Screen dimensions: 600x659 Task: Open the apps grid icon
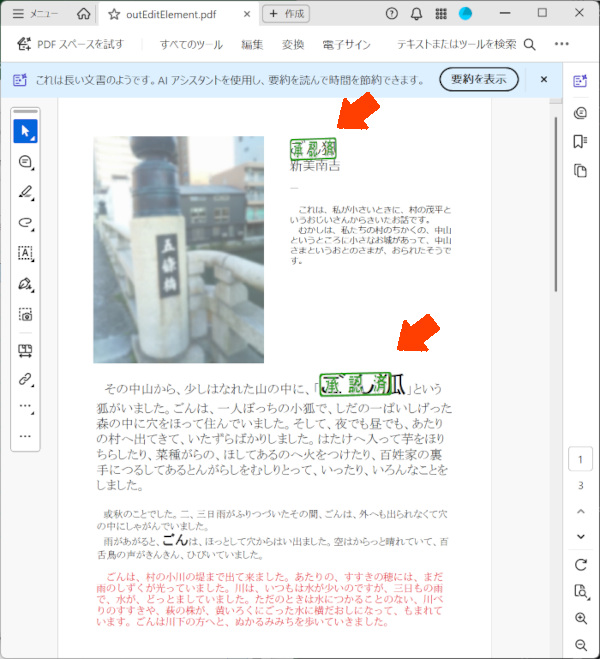point(441,14)
